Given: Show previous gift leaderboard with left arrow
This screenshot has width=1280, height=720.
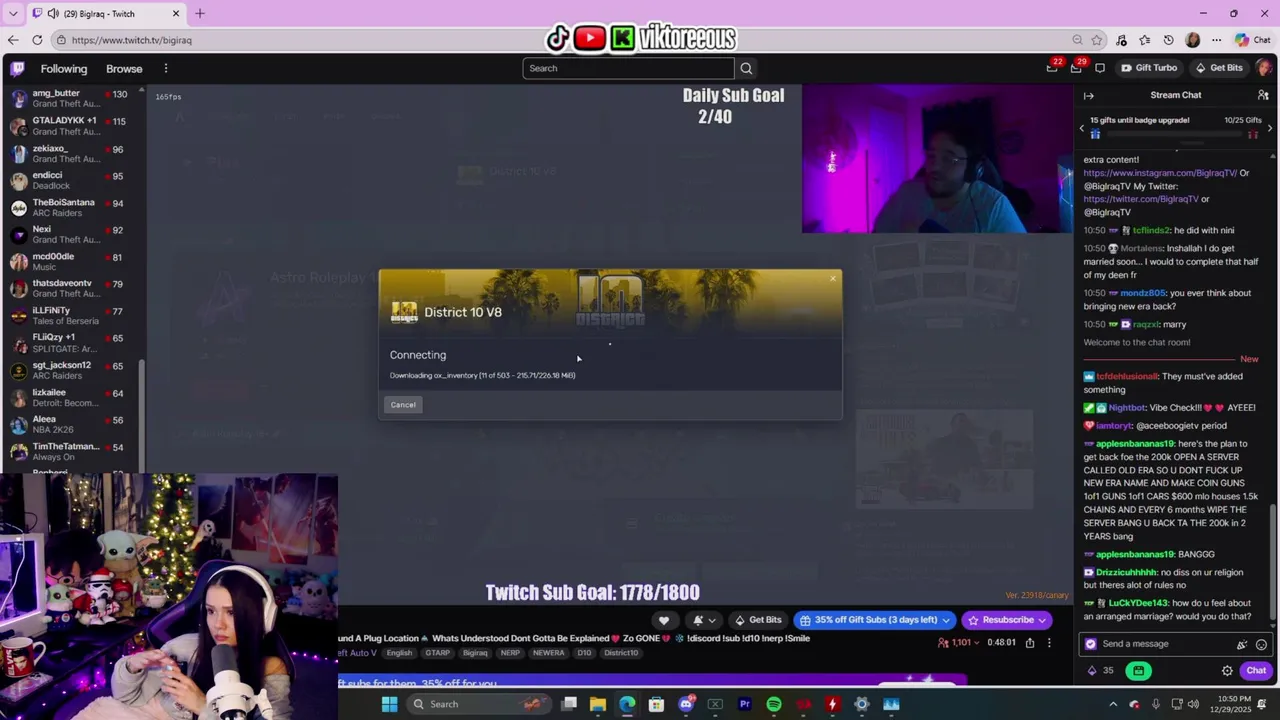Looking at the screenshot, I should (x=1081, y=128).
